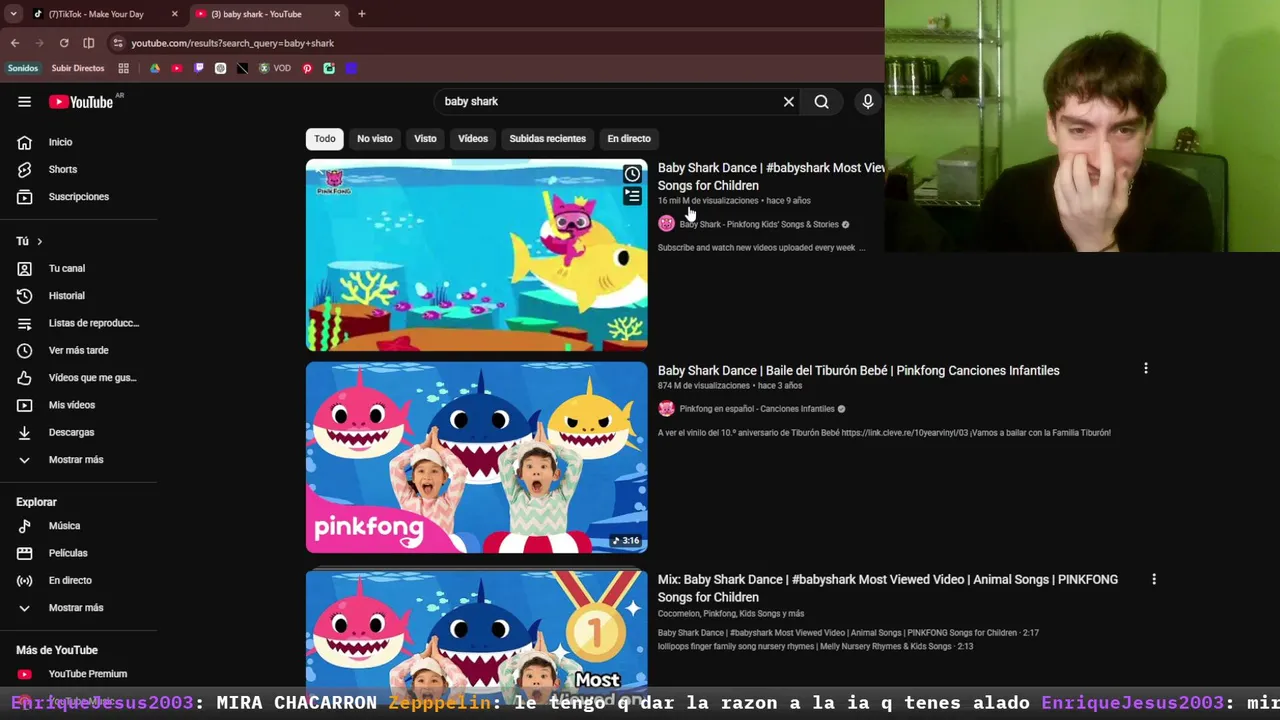Open the Mix: Baby Shark Dance title
Viewport: 1280px width, 720px height.
coord(888,588)
